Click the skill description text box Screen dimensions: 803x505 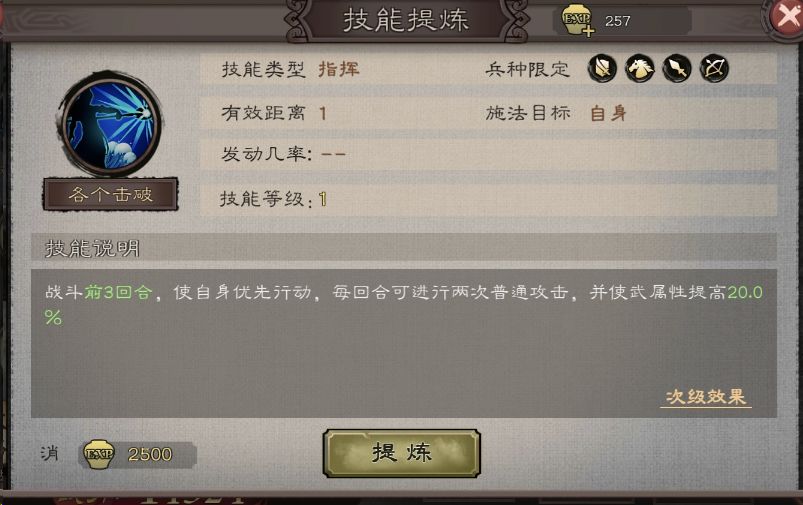pyautogui.click(x=404, y=343)
